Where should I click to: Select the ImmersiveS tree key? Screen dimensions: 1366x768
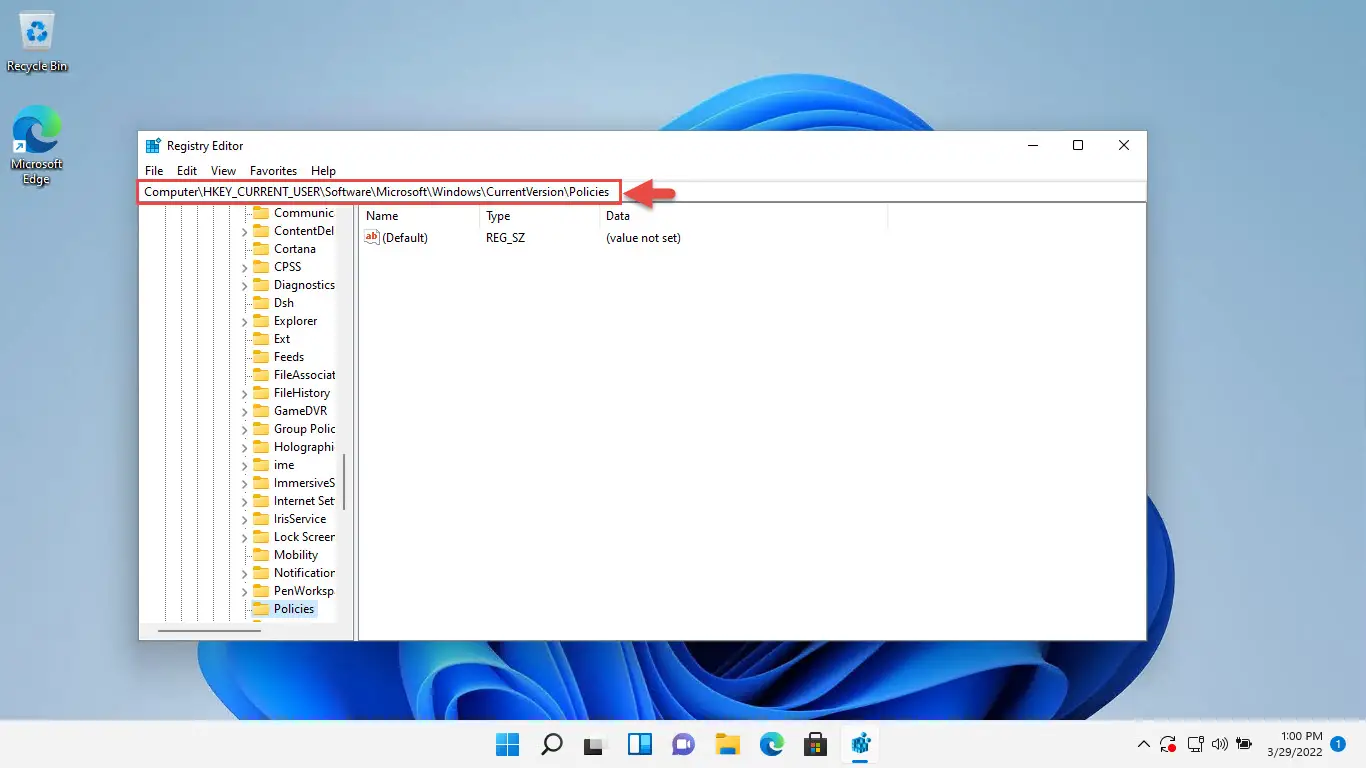coord(304,483)
